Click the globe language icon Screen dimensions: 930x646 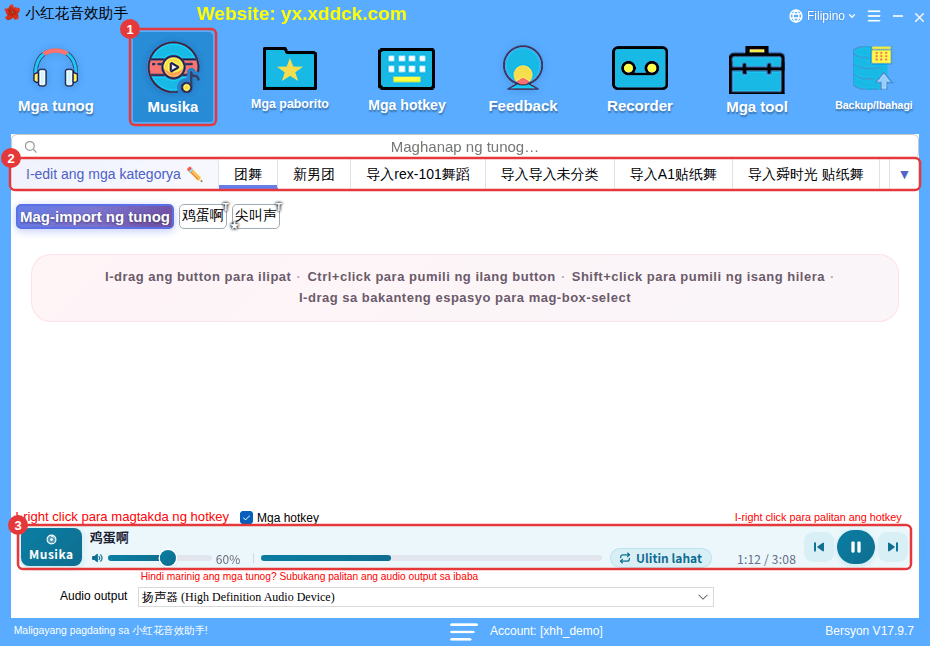click(x=796, y=16)
